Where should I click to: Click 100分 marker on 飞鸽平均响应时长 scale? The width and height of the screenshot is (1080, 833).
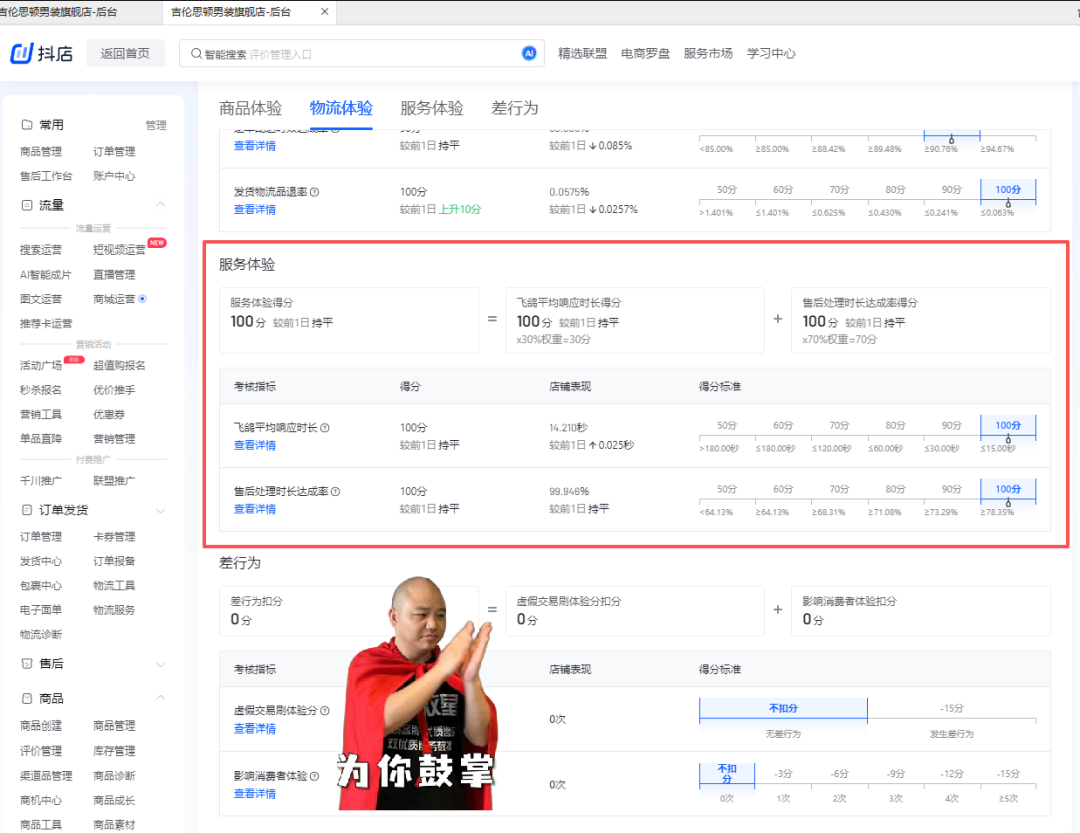1008,425
